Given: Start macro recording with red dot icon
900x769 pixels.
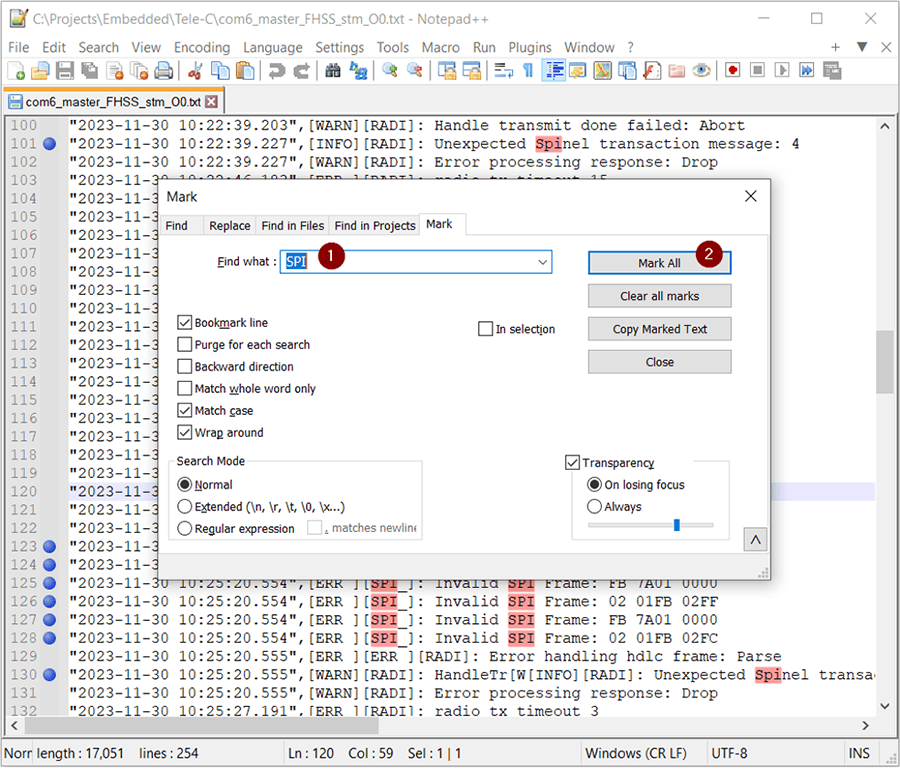Looking at the screenshot, I should click(732, 71).
